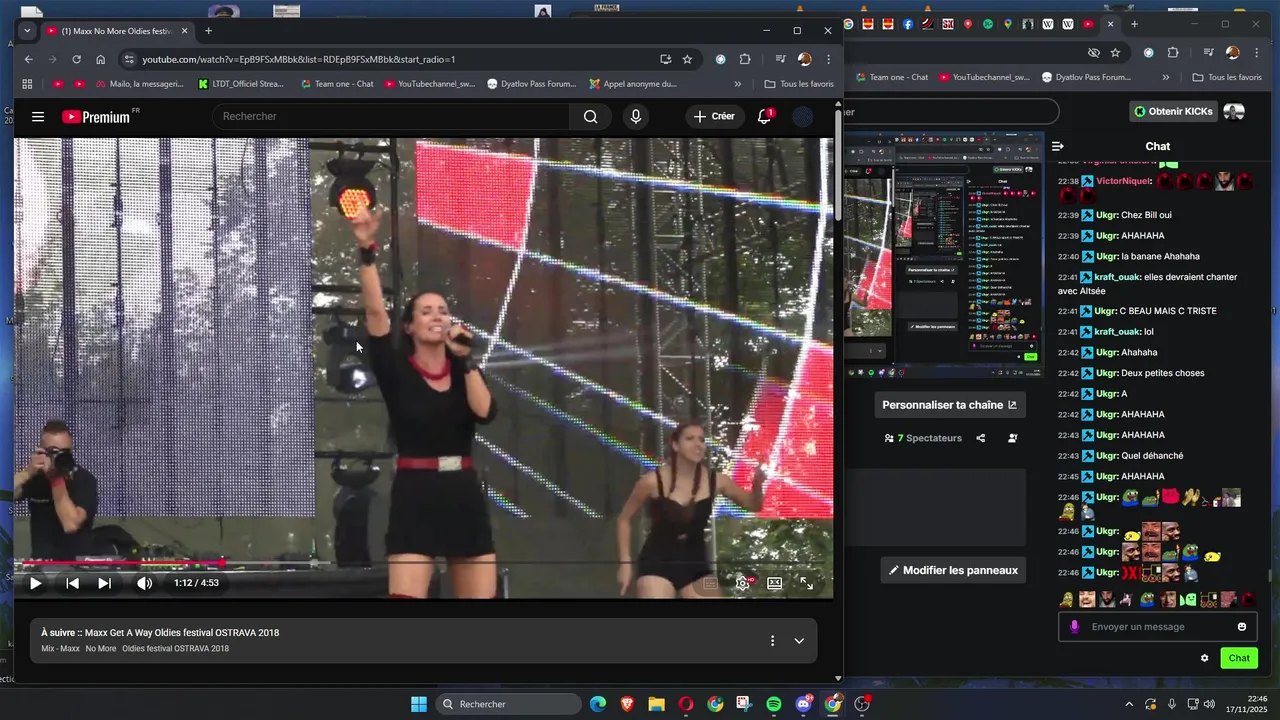The height and width of the screenshot is (720, 1280).
Task: Open Dyatlov Pass Forum bookmark, back window
Action: pyautogui.click(x=1086, y=77)
